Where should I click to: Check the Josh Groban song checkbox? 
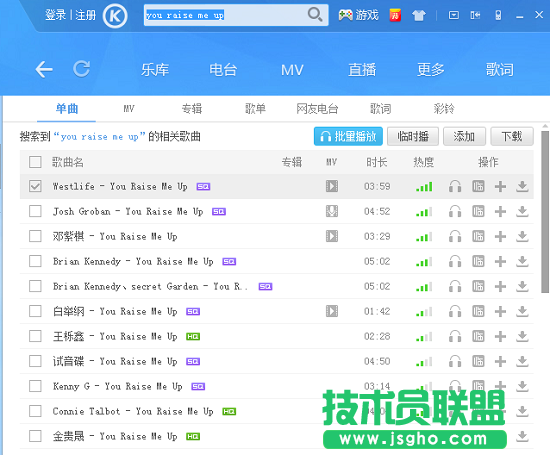pos(35,211)
